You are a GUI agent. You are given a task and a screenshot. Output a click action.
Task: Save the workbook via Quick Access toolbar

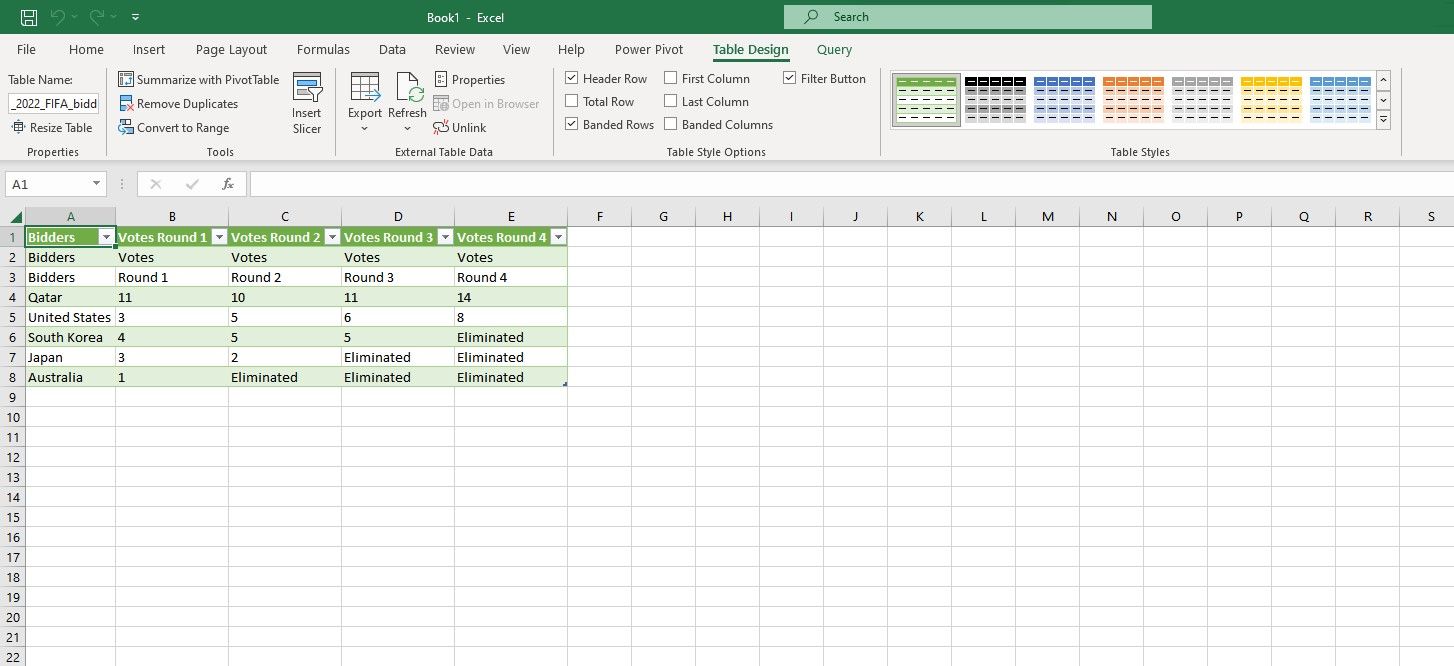pyautogui.click(x=27, y=17)
